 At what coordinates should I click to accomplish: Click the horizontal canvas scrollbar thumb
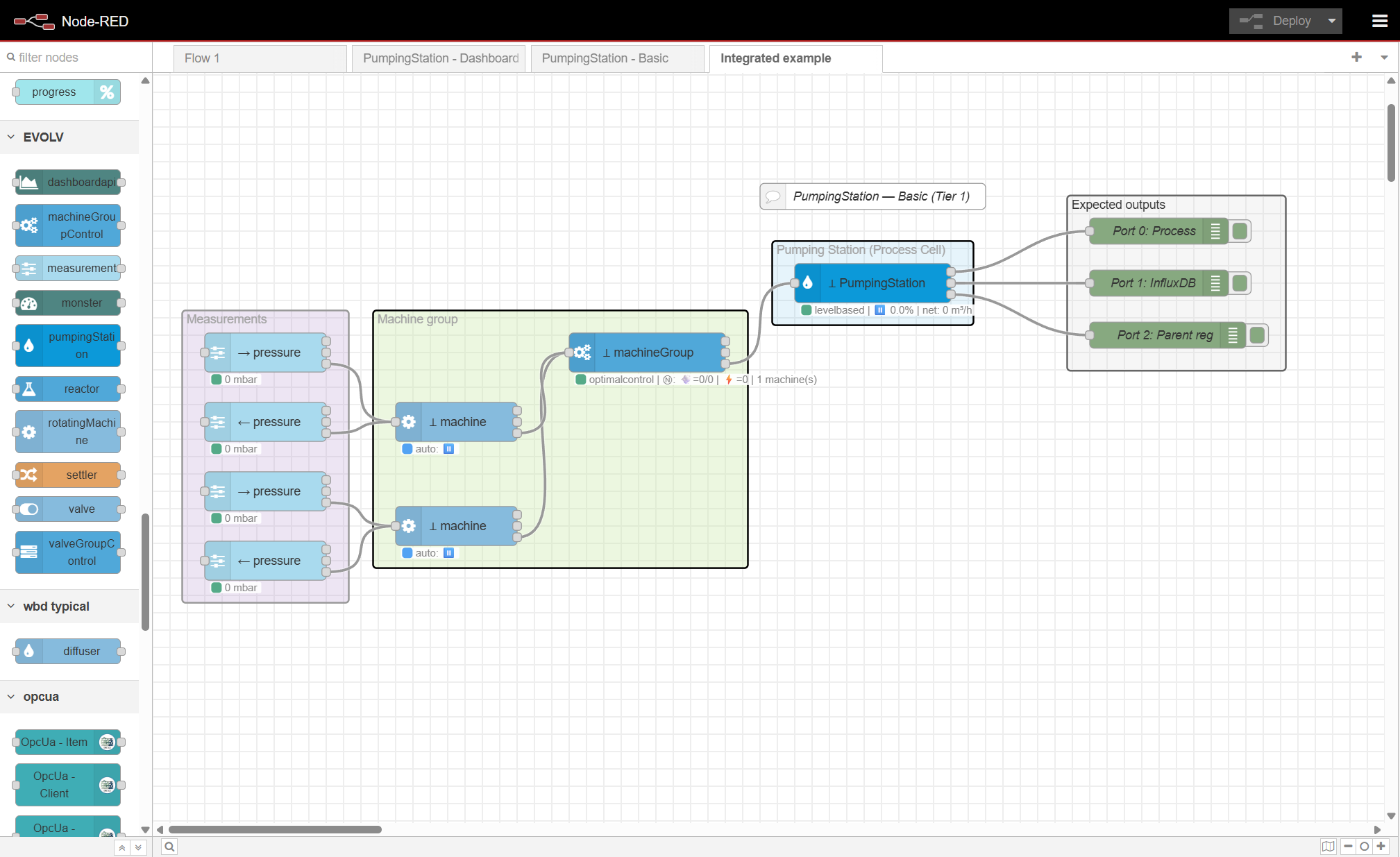275,829
